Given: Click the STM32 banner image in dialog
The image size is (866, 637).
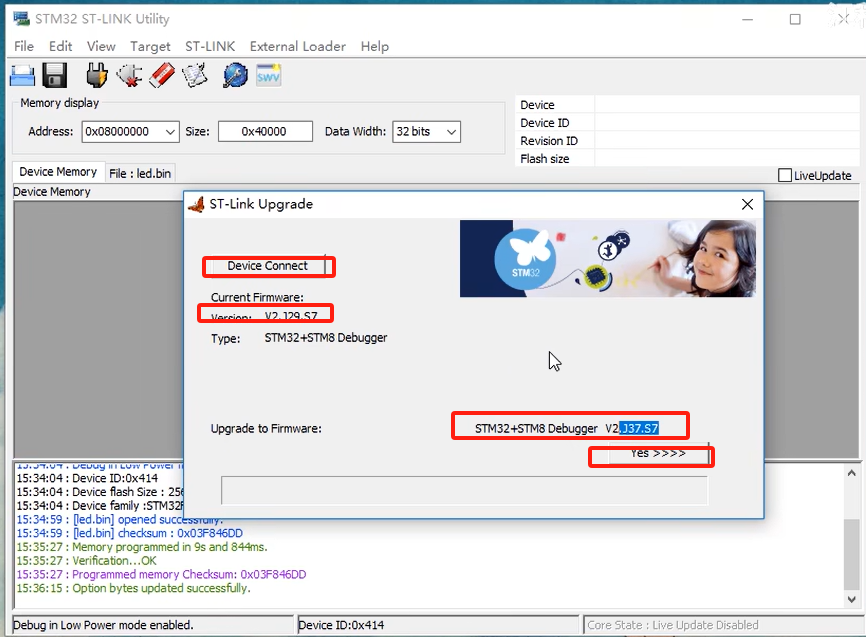Looking at the screenshot, I should click(x=608, y=259).
